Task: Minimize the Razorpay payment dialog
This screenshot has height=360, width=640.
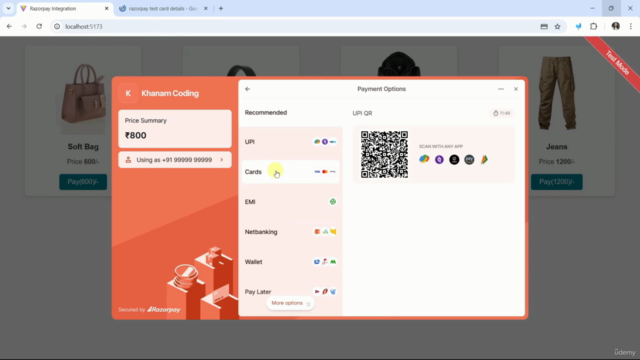Action: pyautogui.click(x=501, y=89)
